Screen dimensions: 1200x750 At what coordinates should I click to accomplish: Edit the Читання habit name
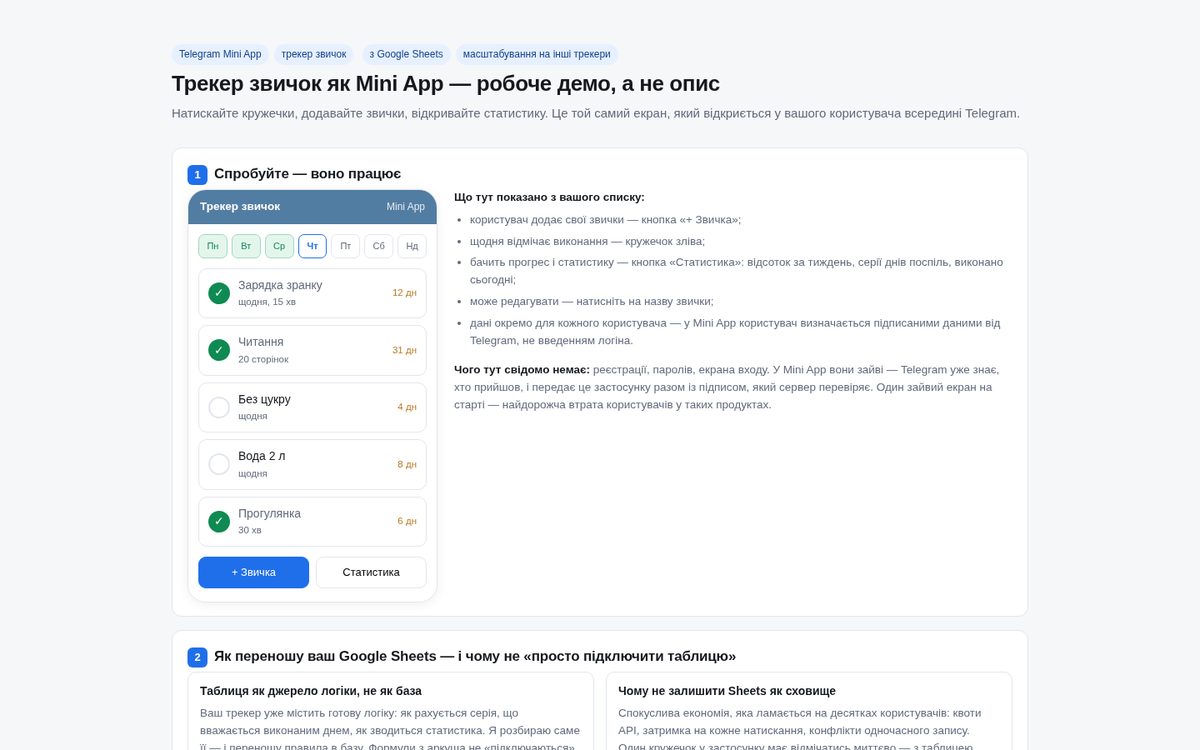260,342
